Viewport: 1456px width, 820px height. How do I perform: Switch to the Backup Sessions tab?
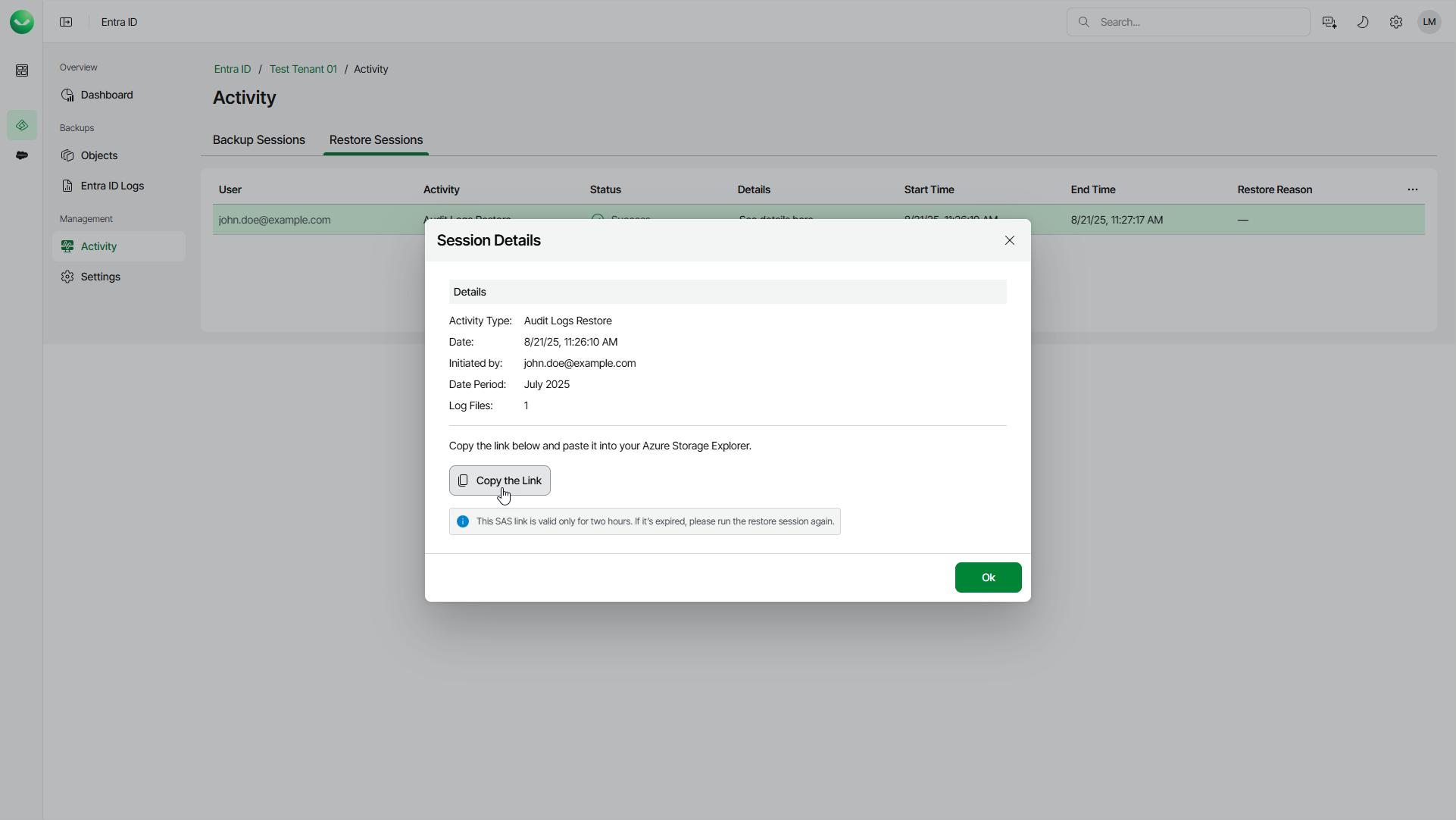(258, 140)
